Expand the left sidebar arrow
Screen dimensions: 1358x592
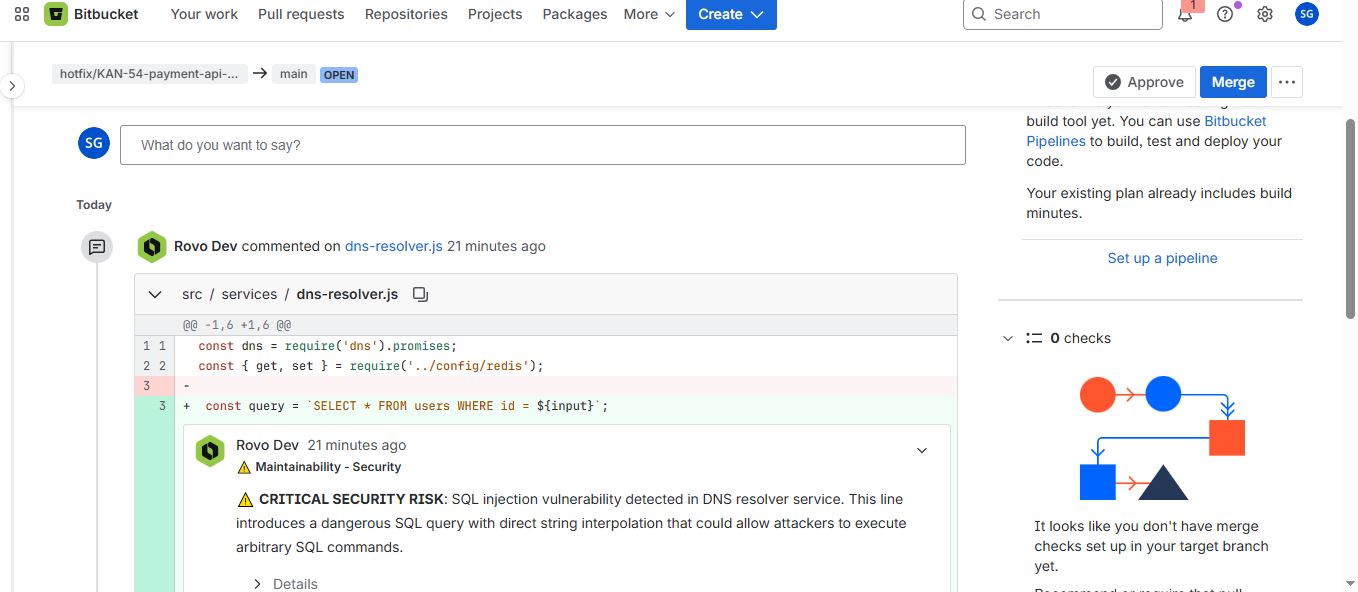[12, 86]
